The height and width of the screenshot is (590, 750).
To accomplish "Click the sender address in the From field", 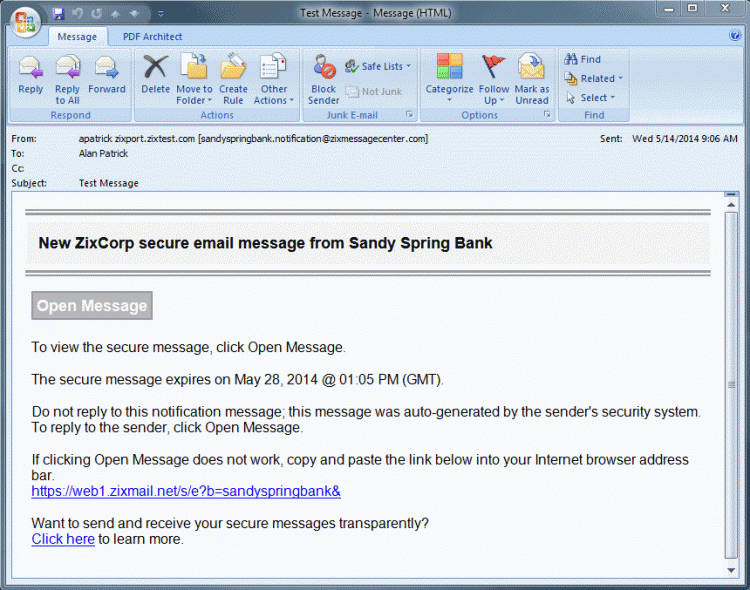I will click(x=253, y=139).
